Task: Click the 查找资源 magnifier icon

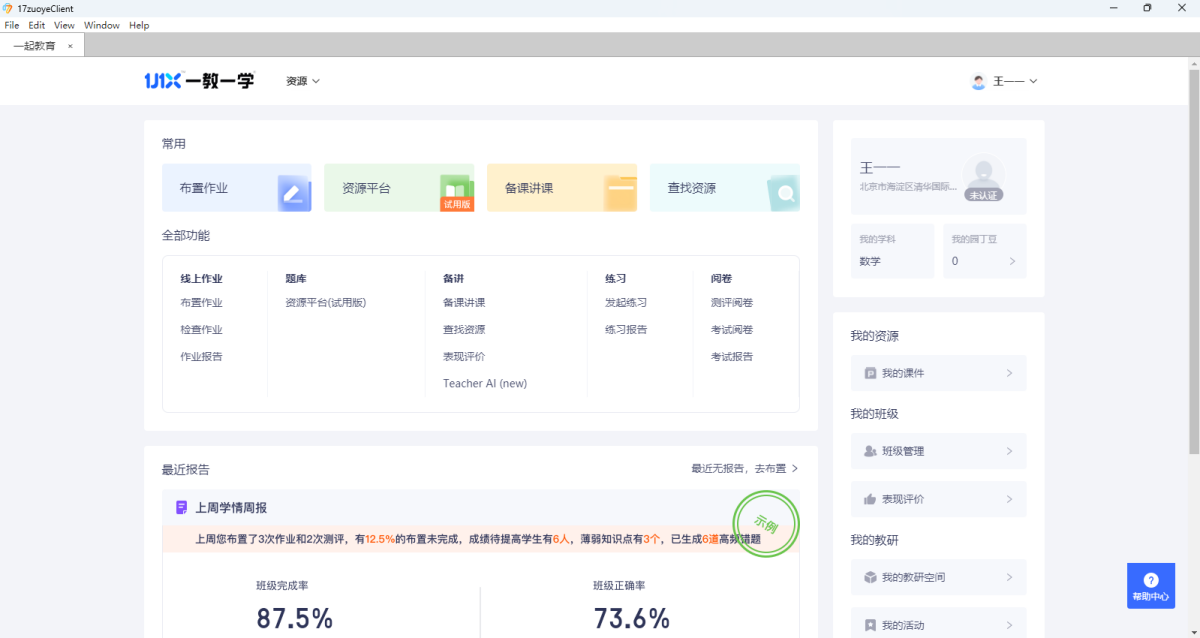Action: 783,192
